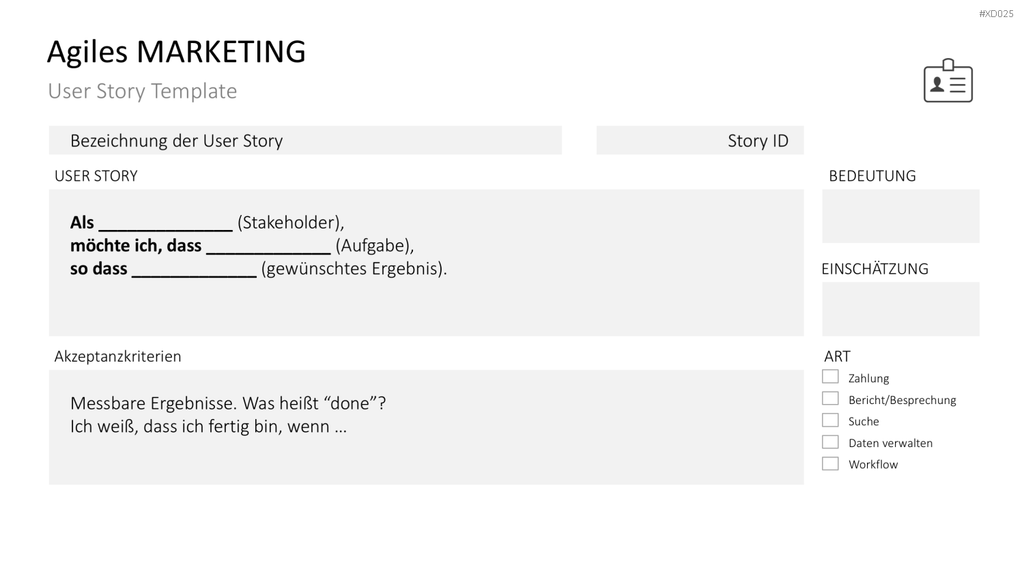The height and width of the screenshot is (576, 1024).
Task: Click the gewünschtes Ergebnis blank line
Action: tap(194, 271)
